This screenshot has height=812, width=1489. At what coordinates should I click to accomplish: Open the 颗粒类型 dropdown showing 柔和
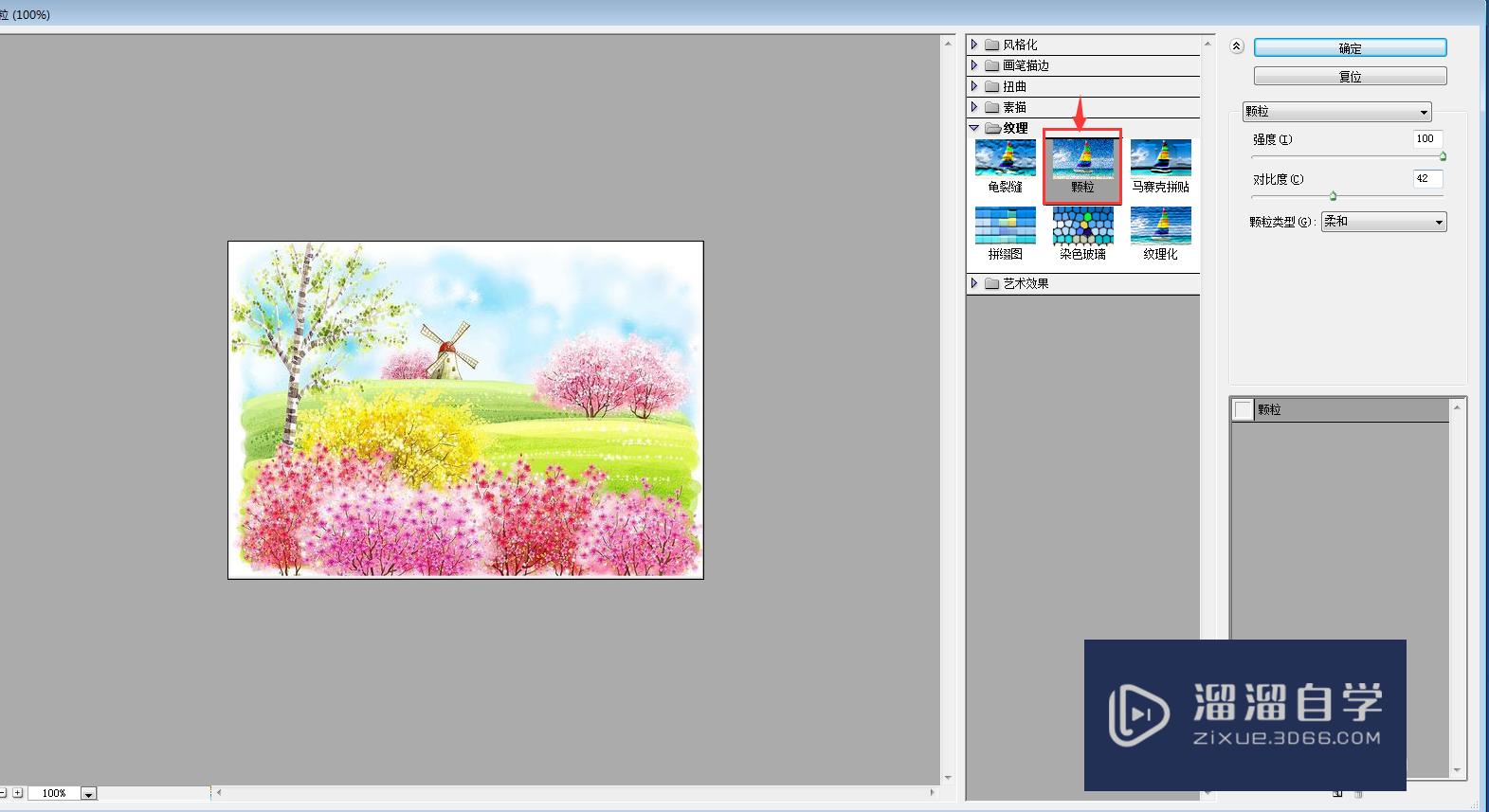(1384, 222)
